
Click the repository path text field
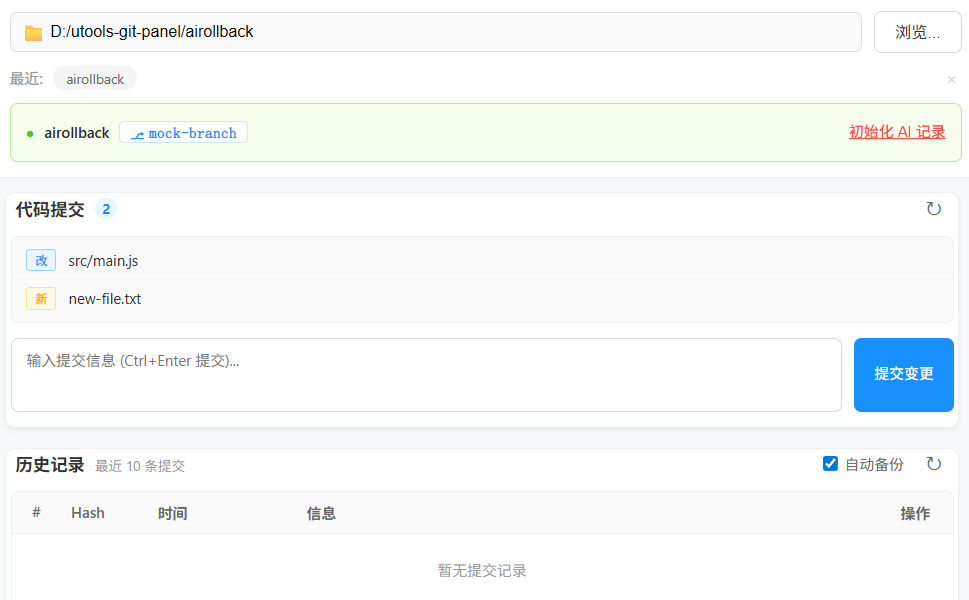(450, 32)
